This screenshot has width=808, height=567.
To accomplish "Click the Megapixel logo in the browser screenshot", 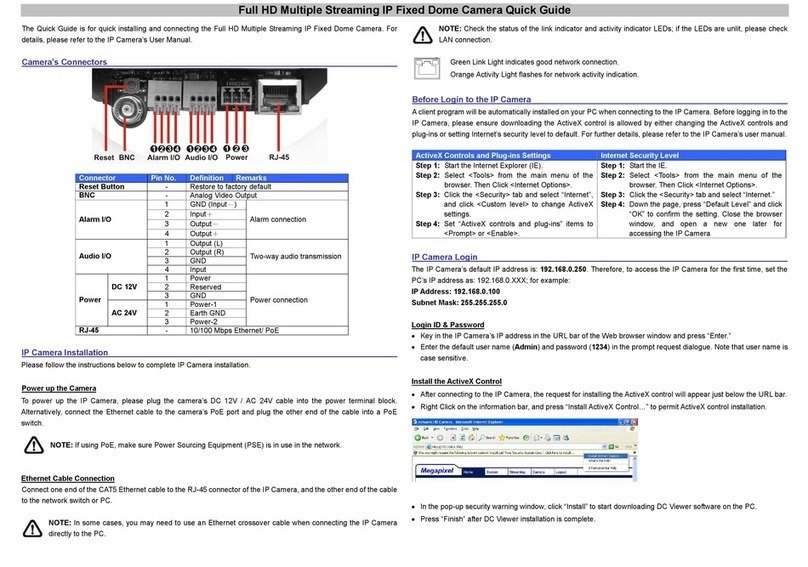I will point(437,471).
